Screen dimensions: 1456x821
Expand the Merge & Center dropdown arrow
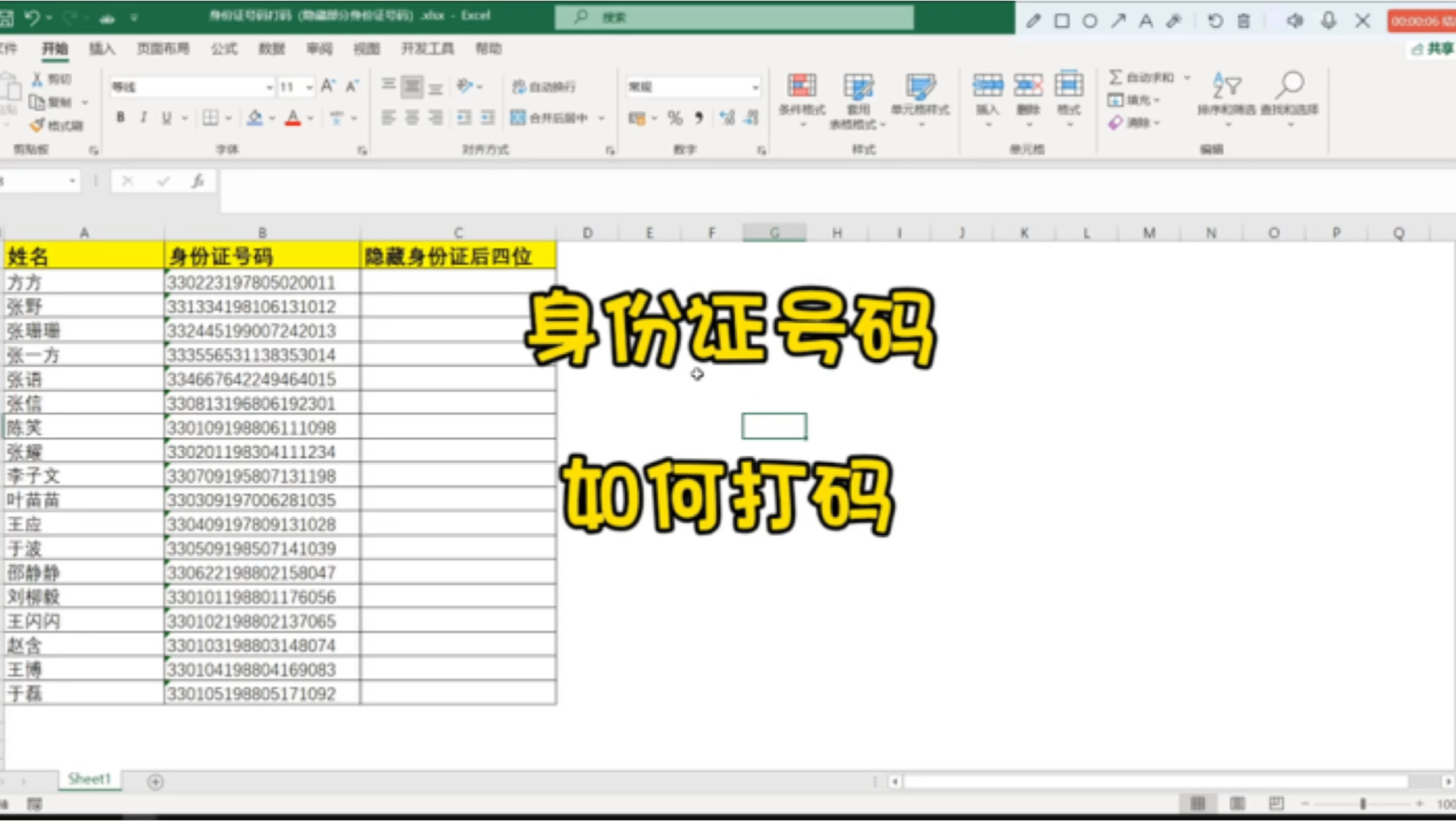pos(601,118)
